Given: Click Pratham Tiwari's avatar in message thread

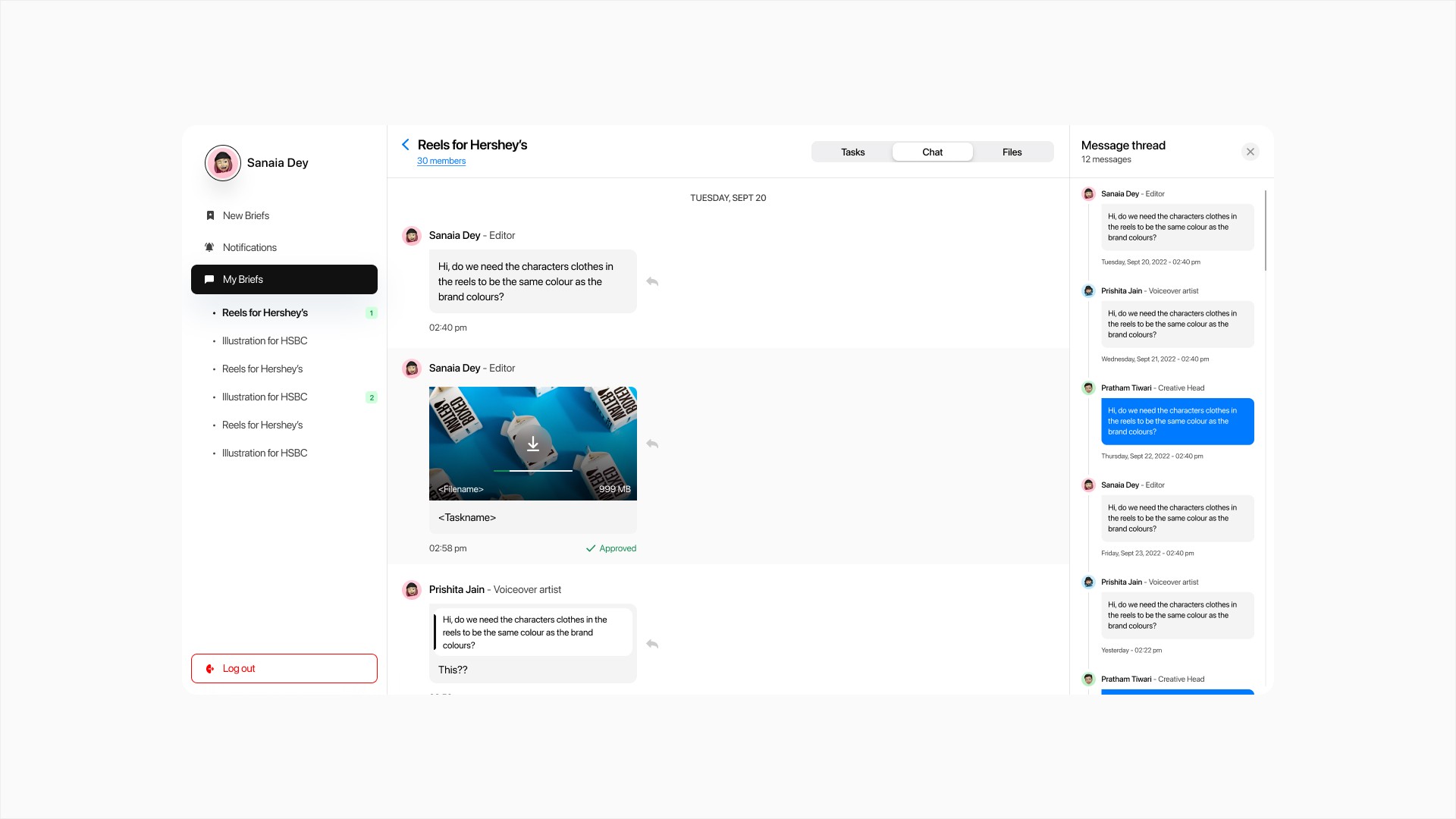Looking at the screenshot, I should (1088, 388).
